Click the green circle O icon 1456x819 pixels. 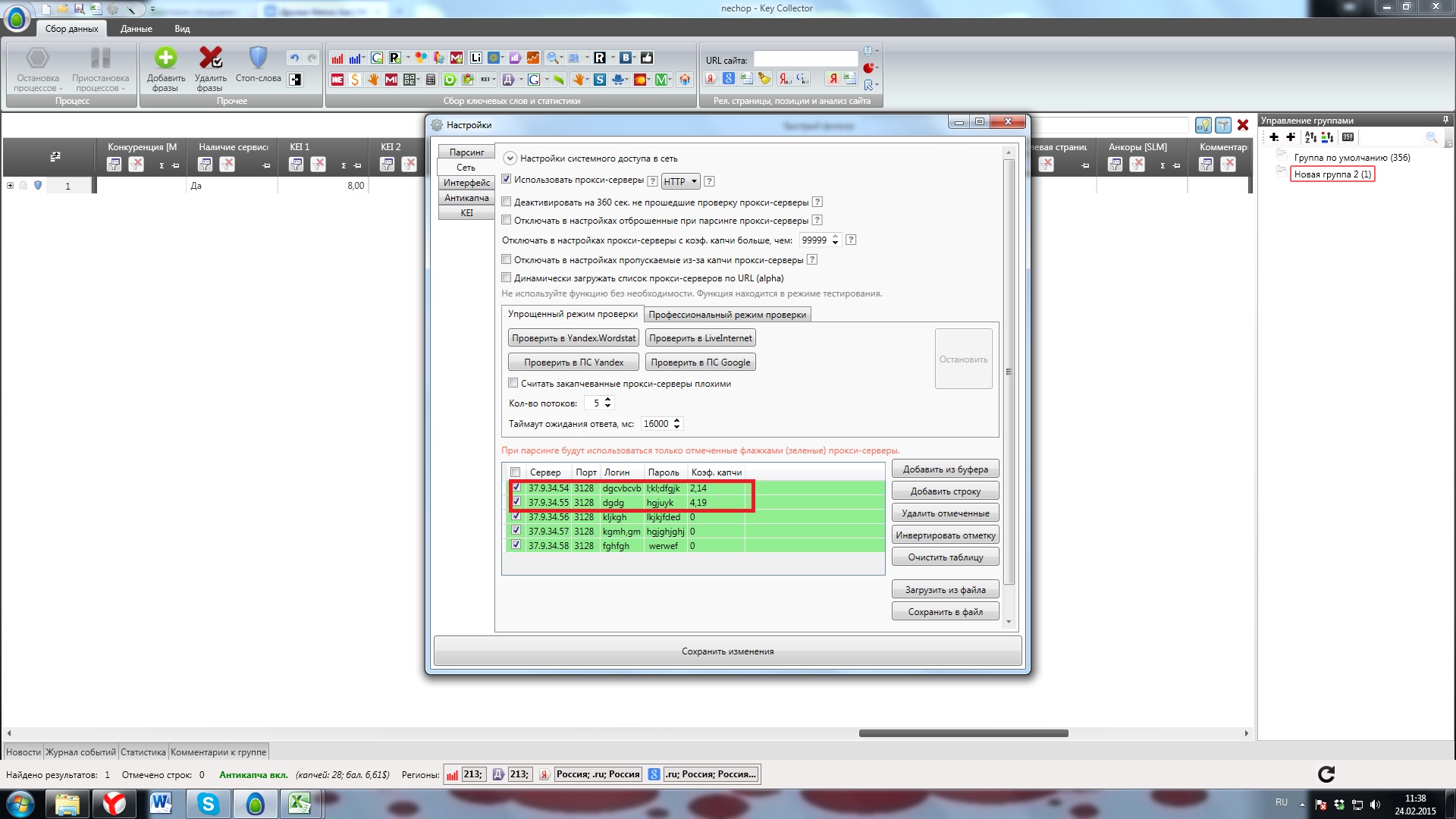450,80
